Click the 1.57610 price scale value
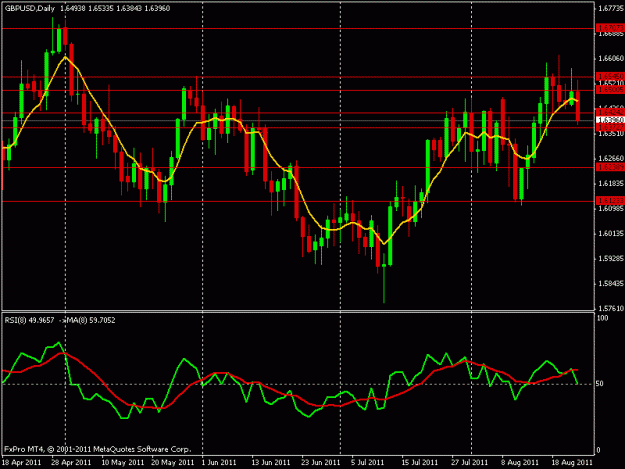Image resolution: width=625 pixels, height=469 pixels. tap(611, 308)
